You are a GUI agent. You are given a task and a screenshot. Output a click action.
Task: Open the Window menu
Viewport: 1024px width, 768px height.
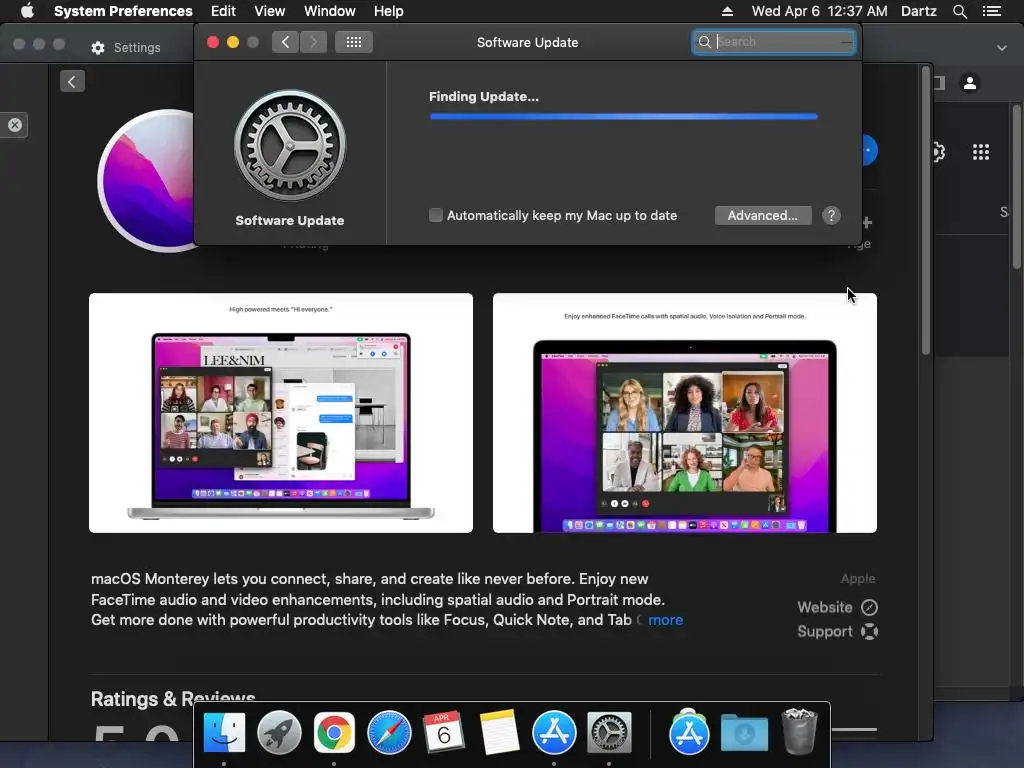click(x=330, y=11)
